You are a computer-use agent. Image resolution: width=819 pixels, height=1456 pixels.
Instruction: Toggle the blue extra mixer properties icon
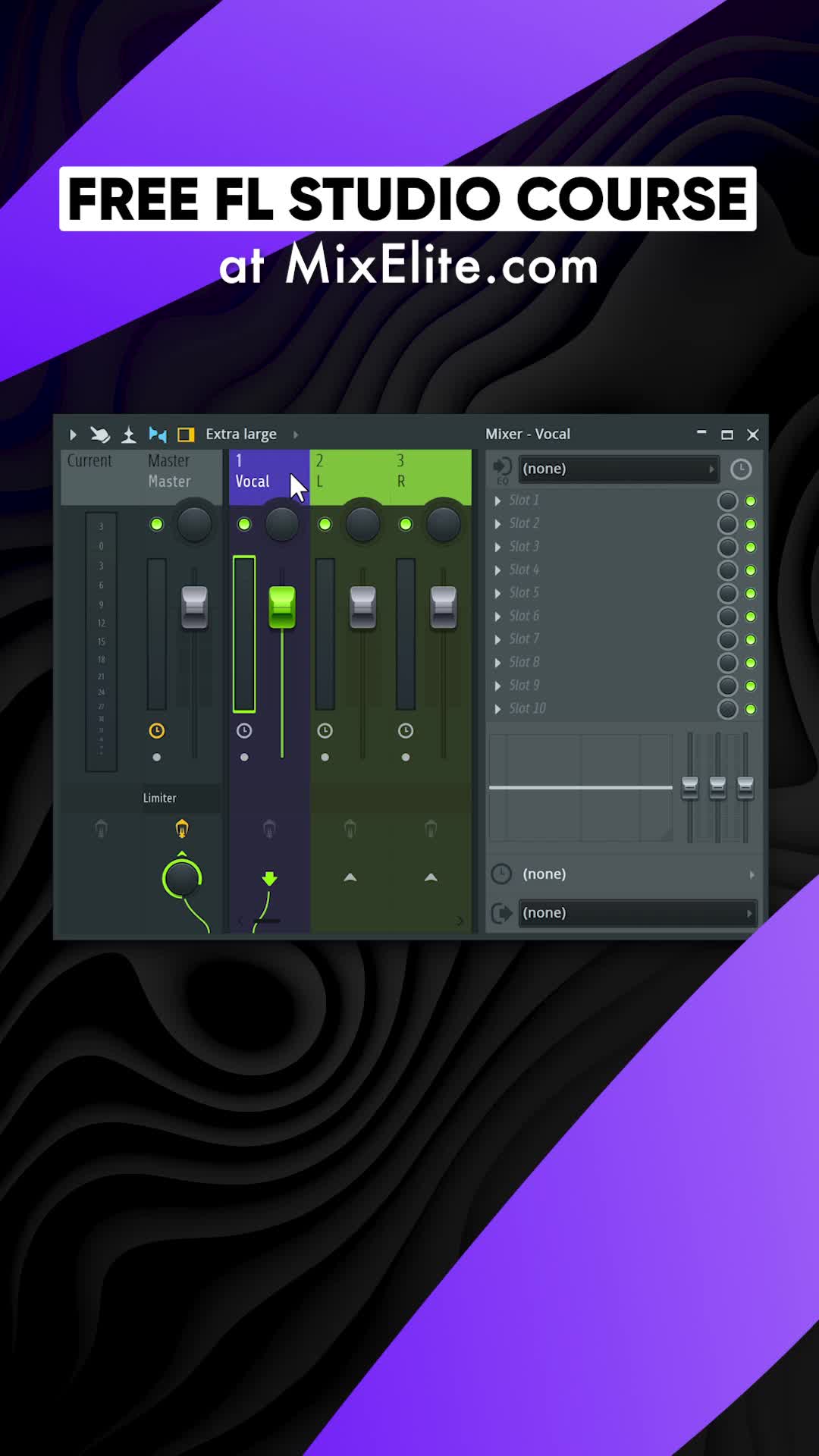click(158, 435)
